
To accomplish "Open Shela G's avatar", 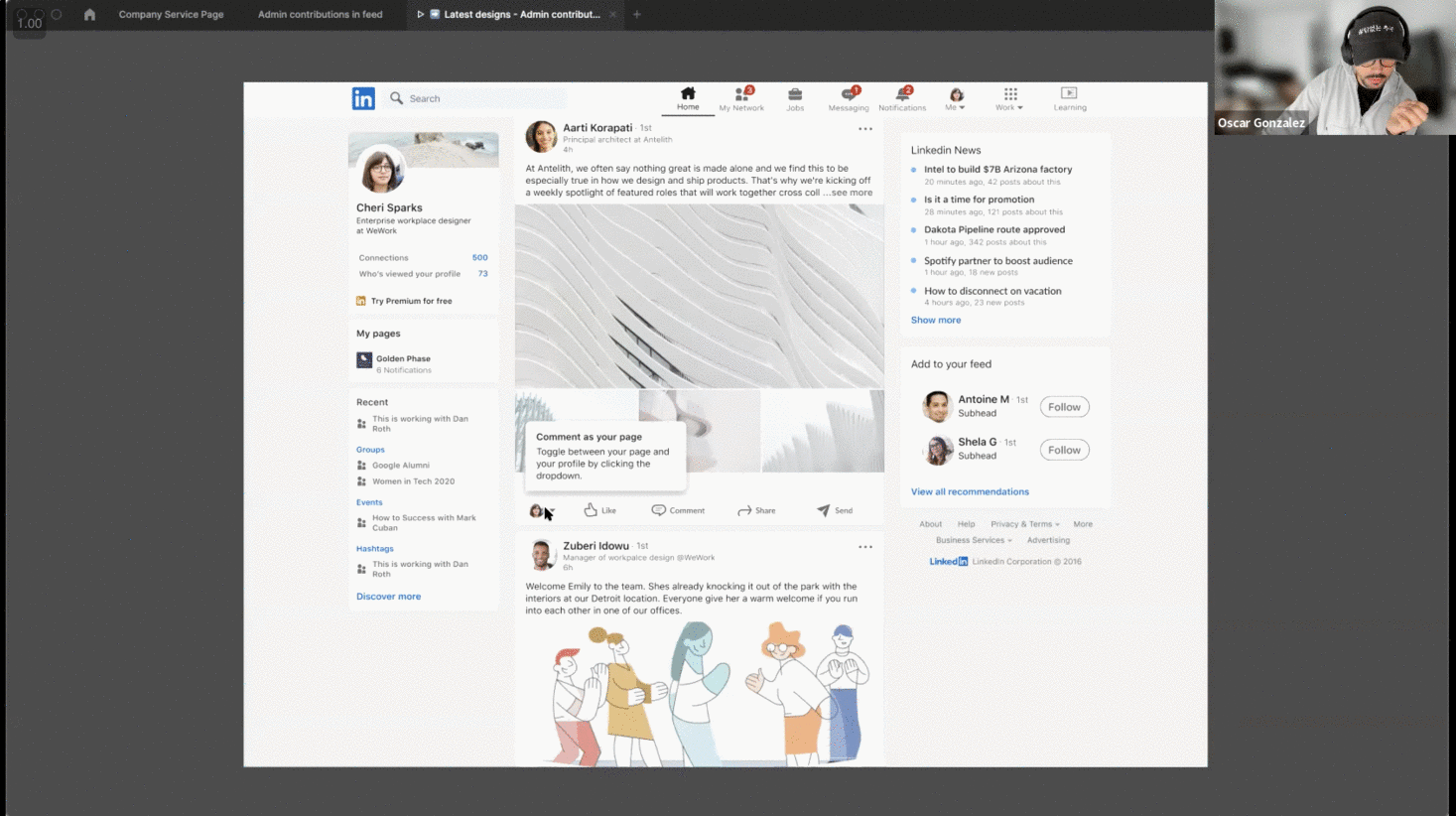I will coord(938,450).
